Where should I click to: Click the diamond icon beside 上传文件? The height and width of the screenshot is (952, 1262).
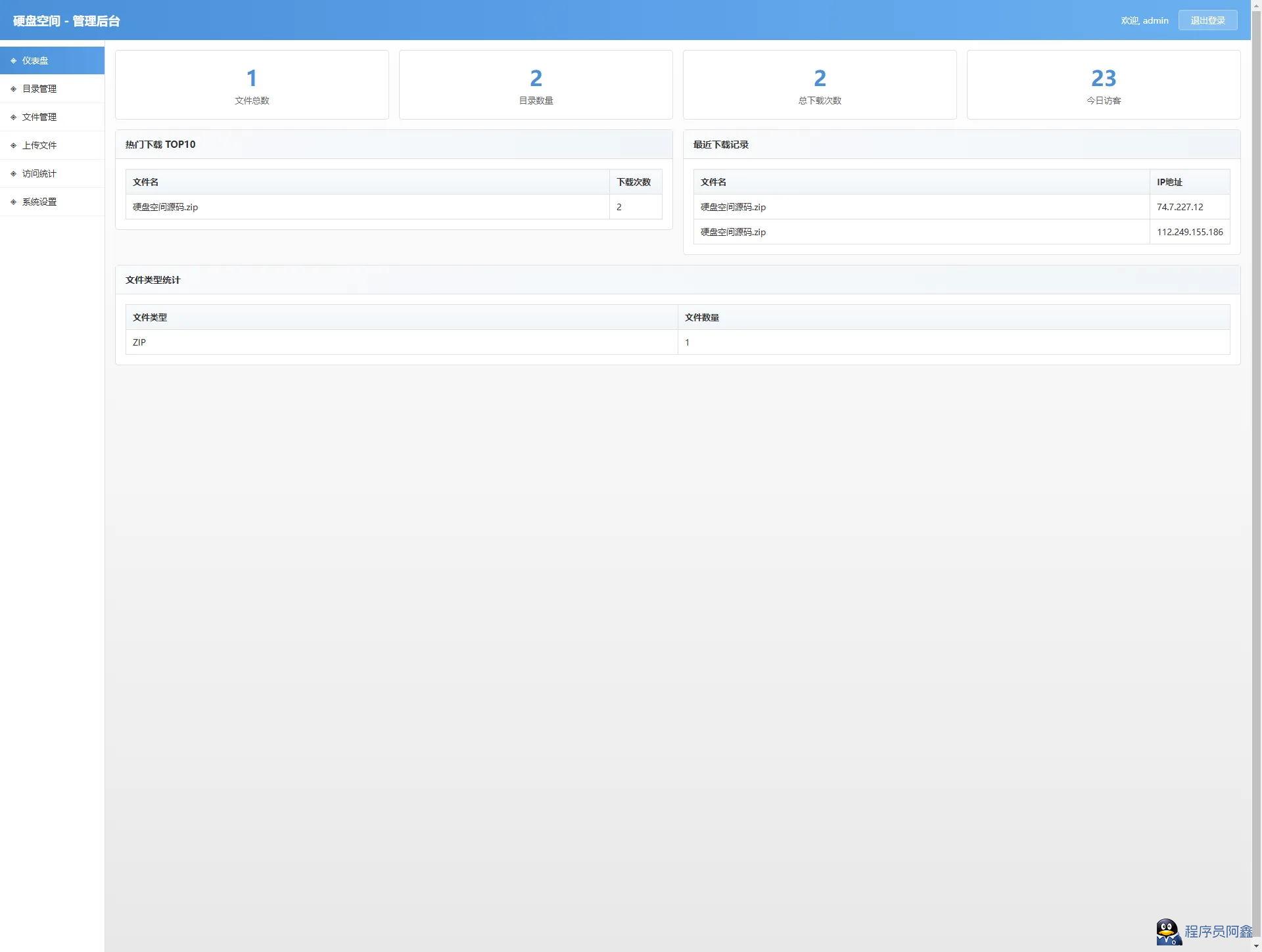pyautogui.click(x=13, y=145)
